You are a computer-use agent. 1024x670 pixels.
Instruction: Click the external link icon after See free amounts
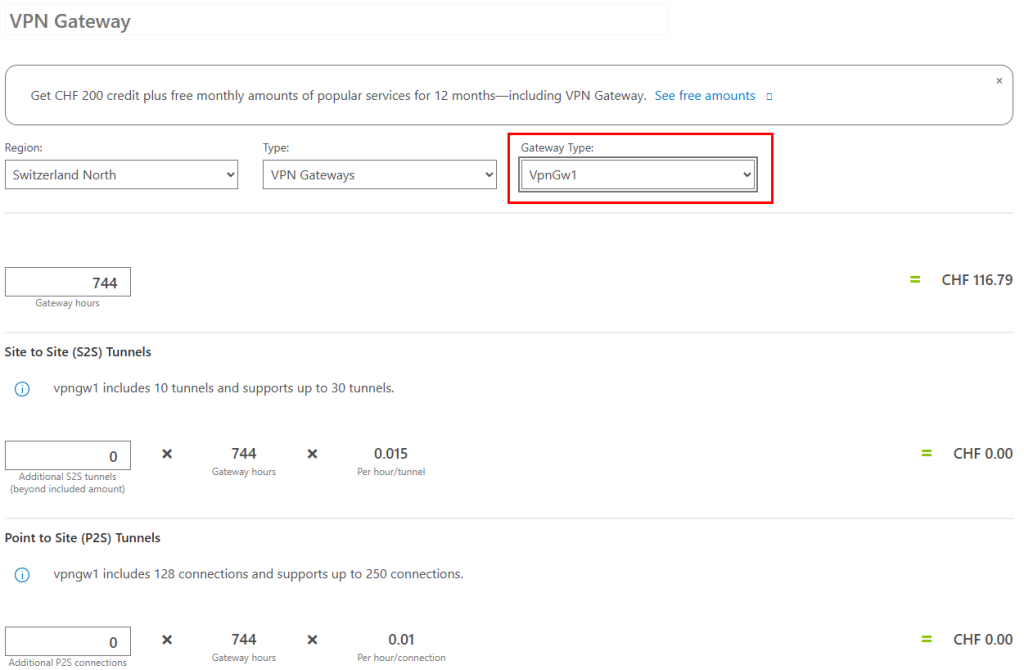[769, 97]
